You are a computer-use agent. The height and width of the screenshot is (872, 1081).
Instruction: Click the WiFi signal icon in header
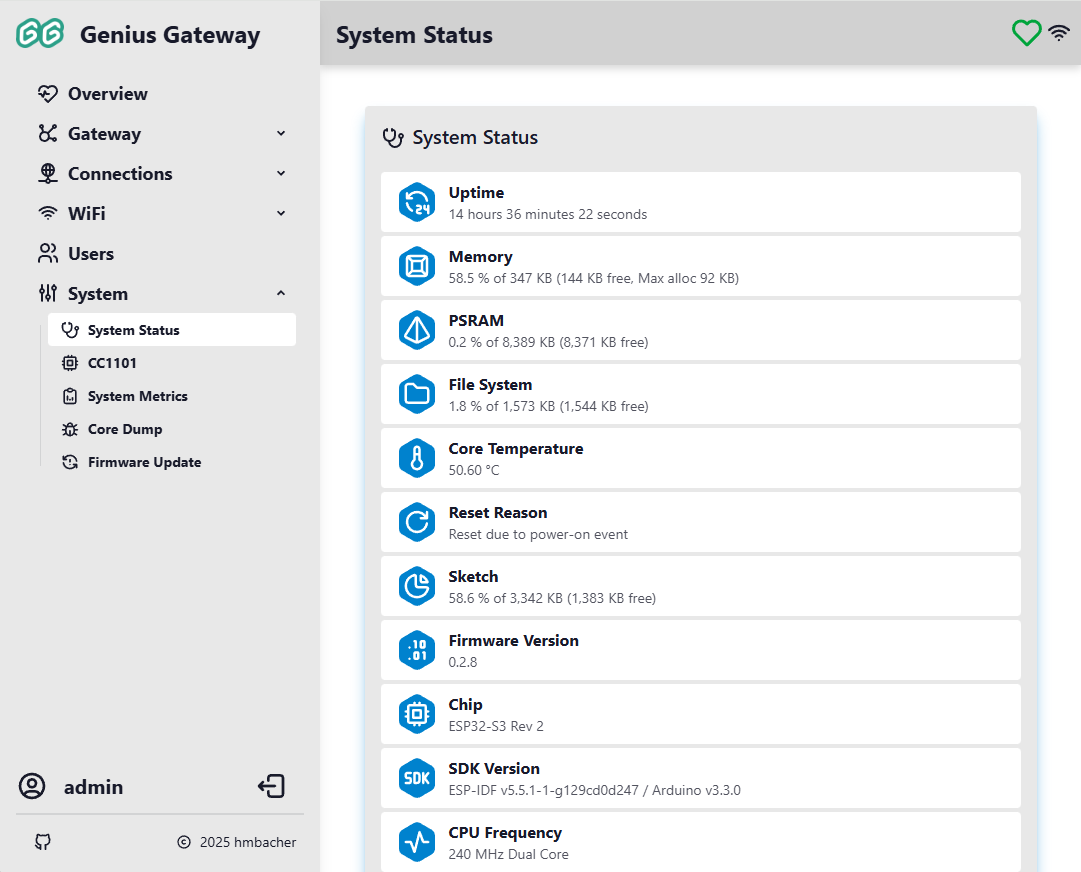1059,34
